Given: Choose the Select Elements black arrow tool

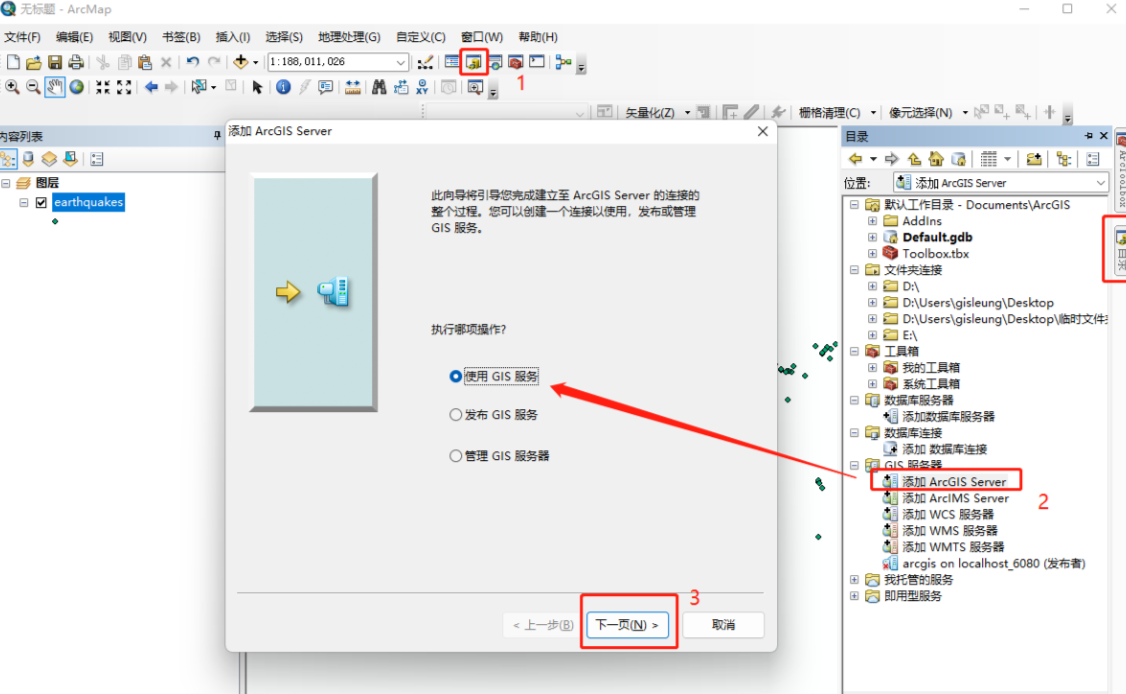Looking at the screenshot, I should pos(257,87).
